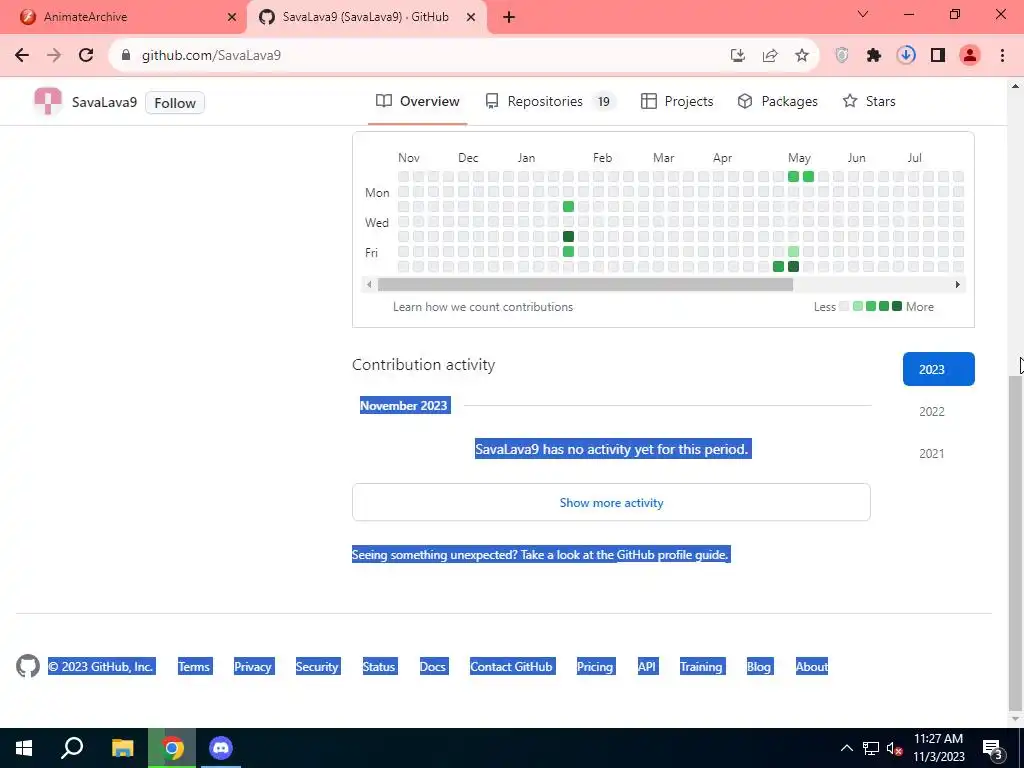Image resolution: width=1024 pixels, height=768 pixels.
Task: Close the SavaLava9 GitHub tab
Action: coord(471,18)
